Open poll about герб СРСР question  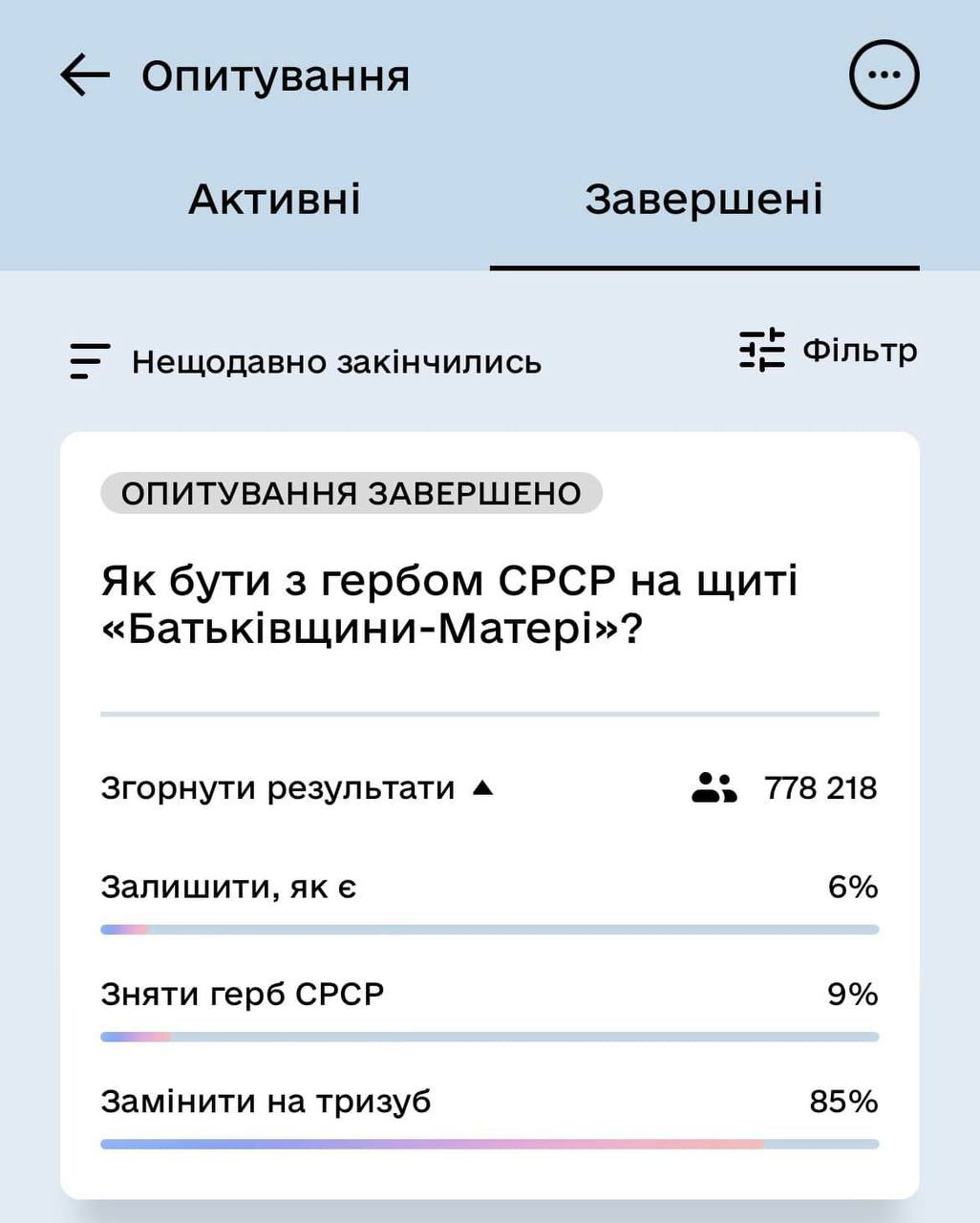[449, 605]
